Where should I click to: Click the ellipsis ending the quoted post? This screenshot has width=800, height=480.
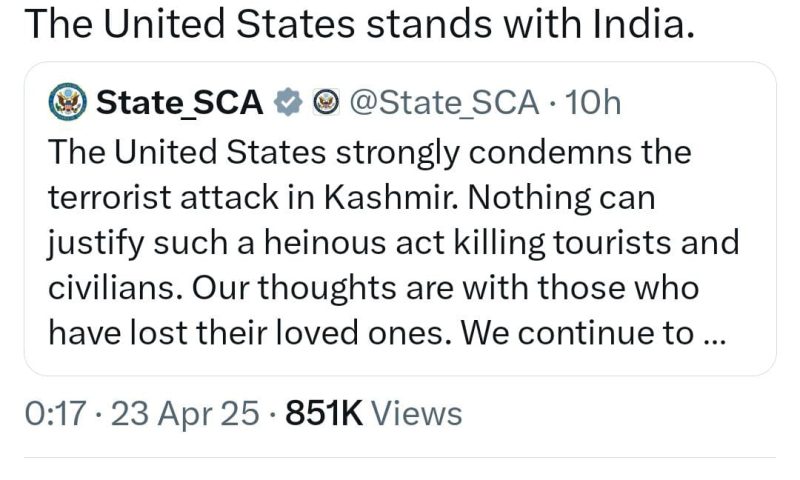pos(714,342)
